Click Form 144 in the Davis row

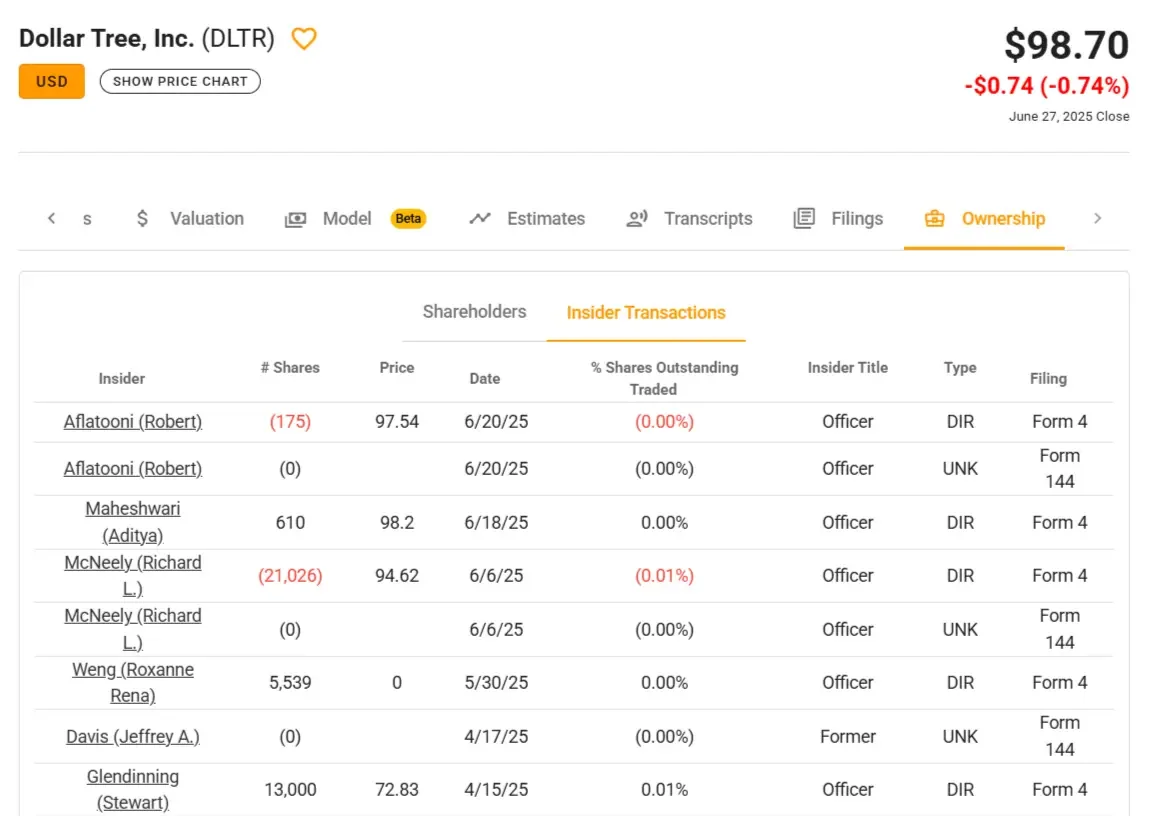click(1059, 736)
